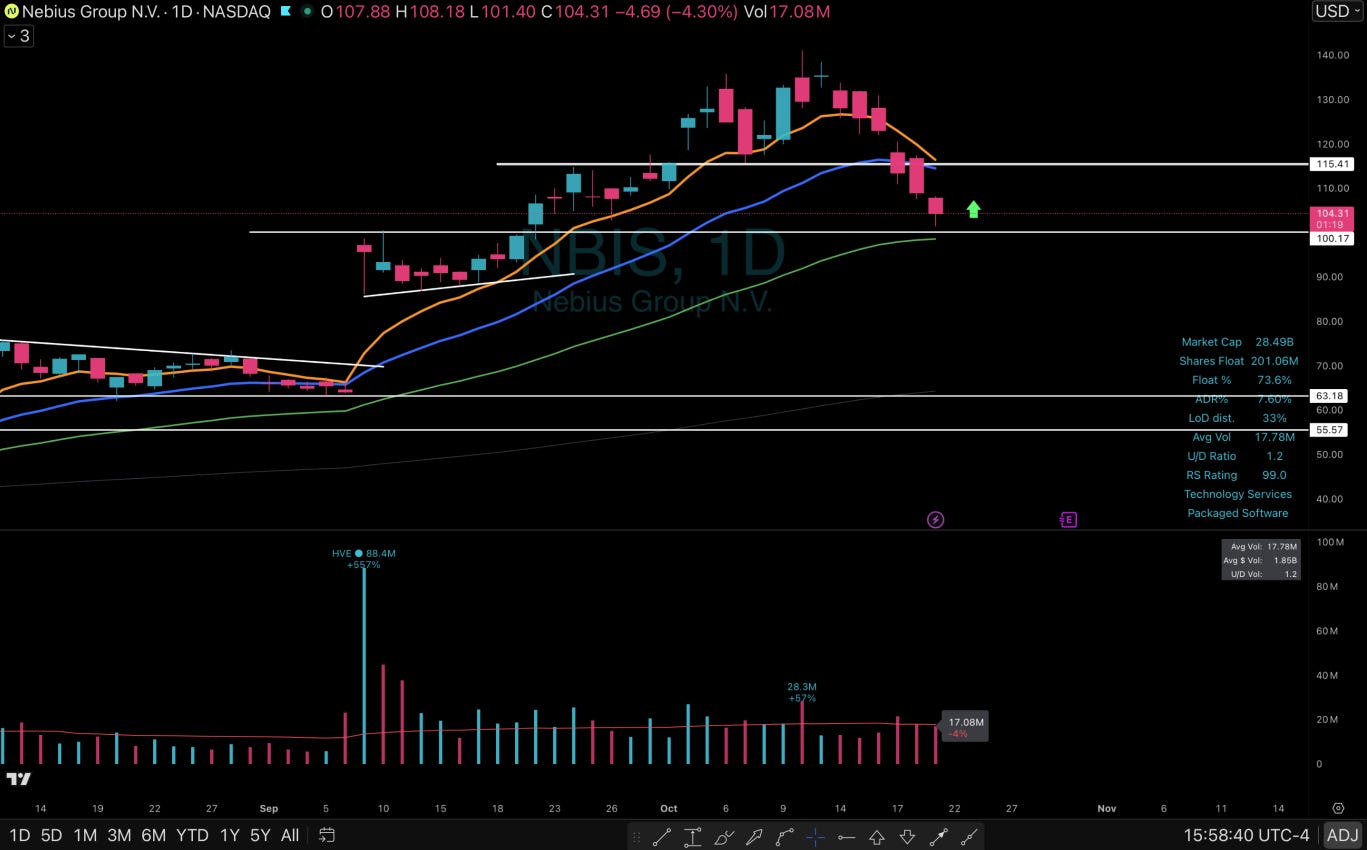Click the Packaged Software industry text
The image size is (1367, 850).
(x=1238, y=513)
